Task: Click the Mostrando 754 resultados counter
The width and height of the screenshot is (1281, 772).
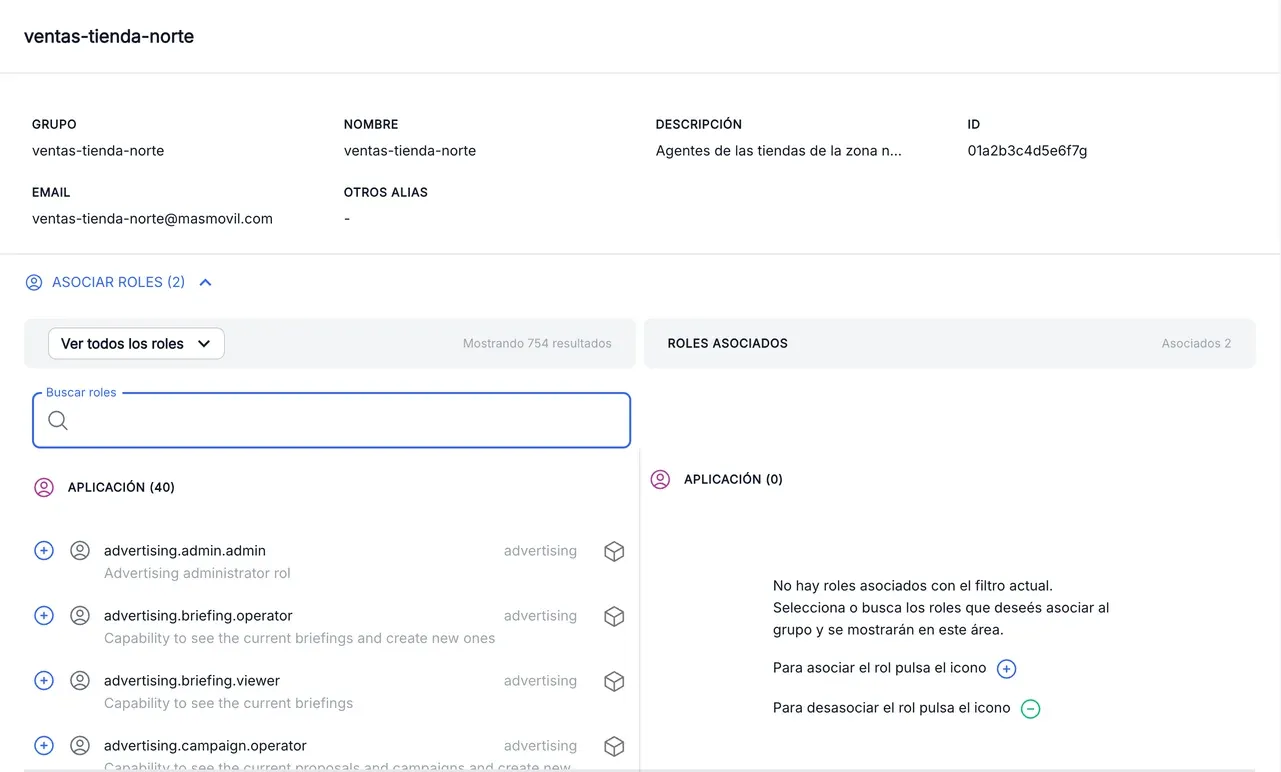Action: 537,344
